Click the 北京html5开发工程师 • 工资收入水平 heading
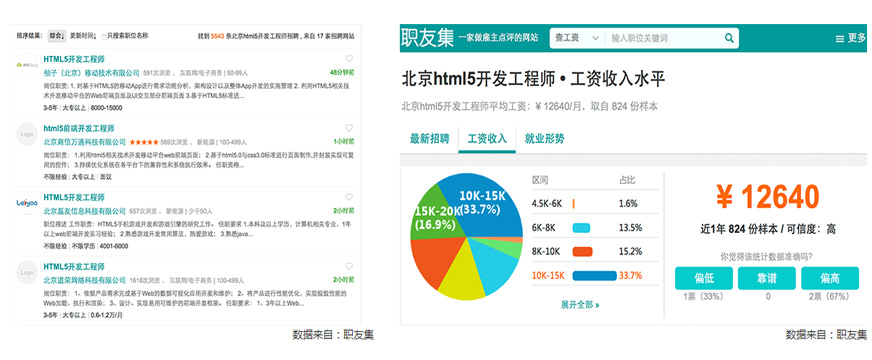872x360 pixels. (533, 79)
